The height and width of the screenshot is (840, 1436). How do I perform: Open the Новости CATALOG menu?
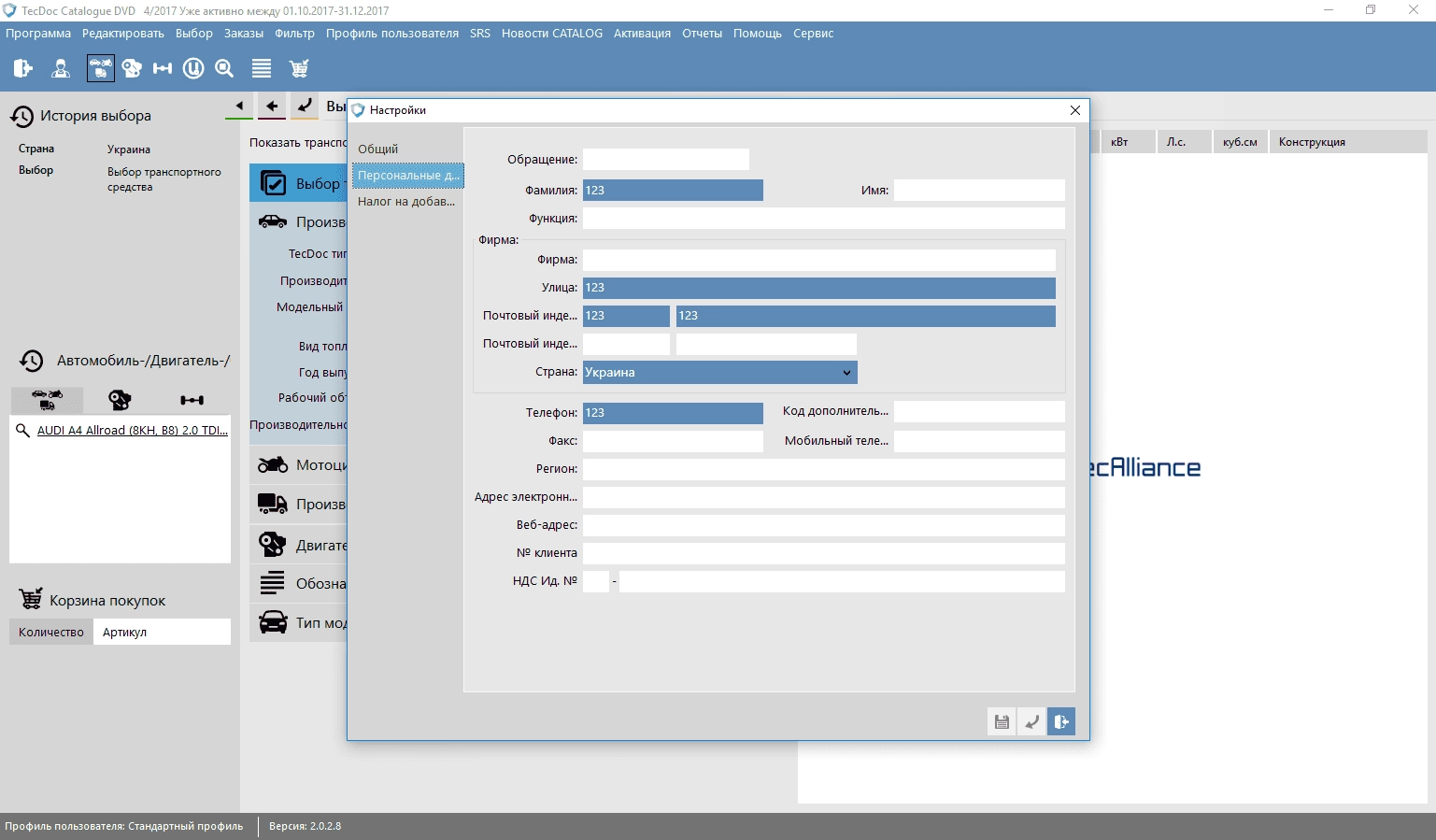pyautogui.click(x=552, y=34)
